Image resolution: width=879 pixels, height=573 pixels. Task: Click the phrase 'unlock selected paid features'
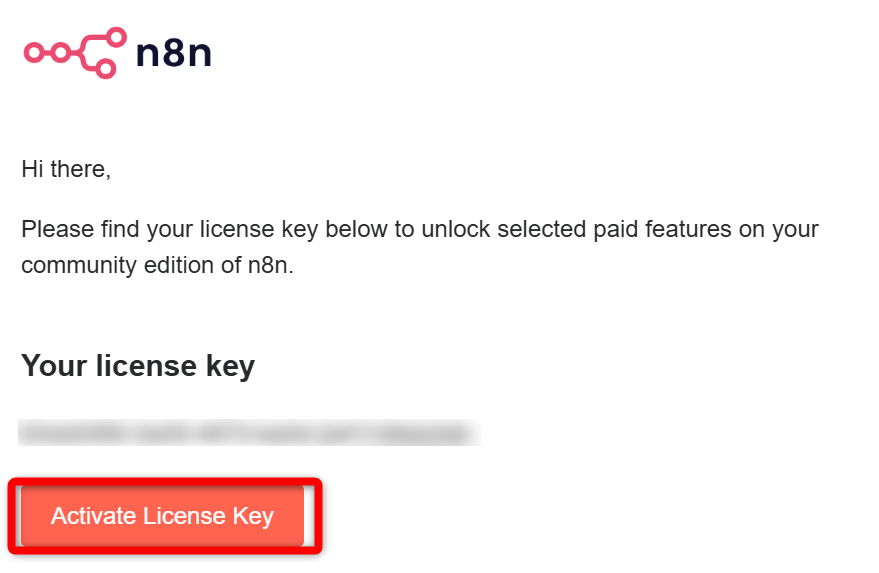click(576, 229)
